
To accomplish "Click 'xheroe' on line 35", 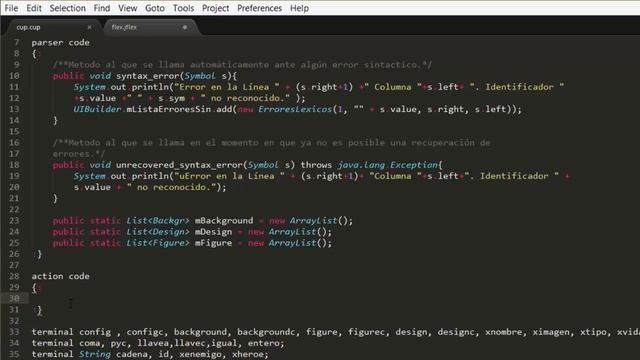I will click(x=247, y=354).
